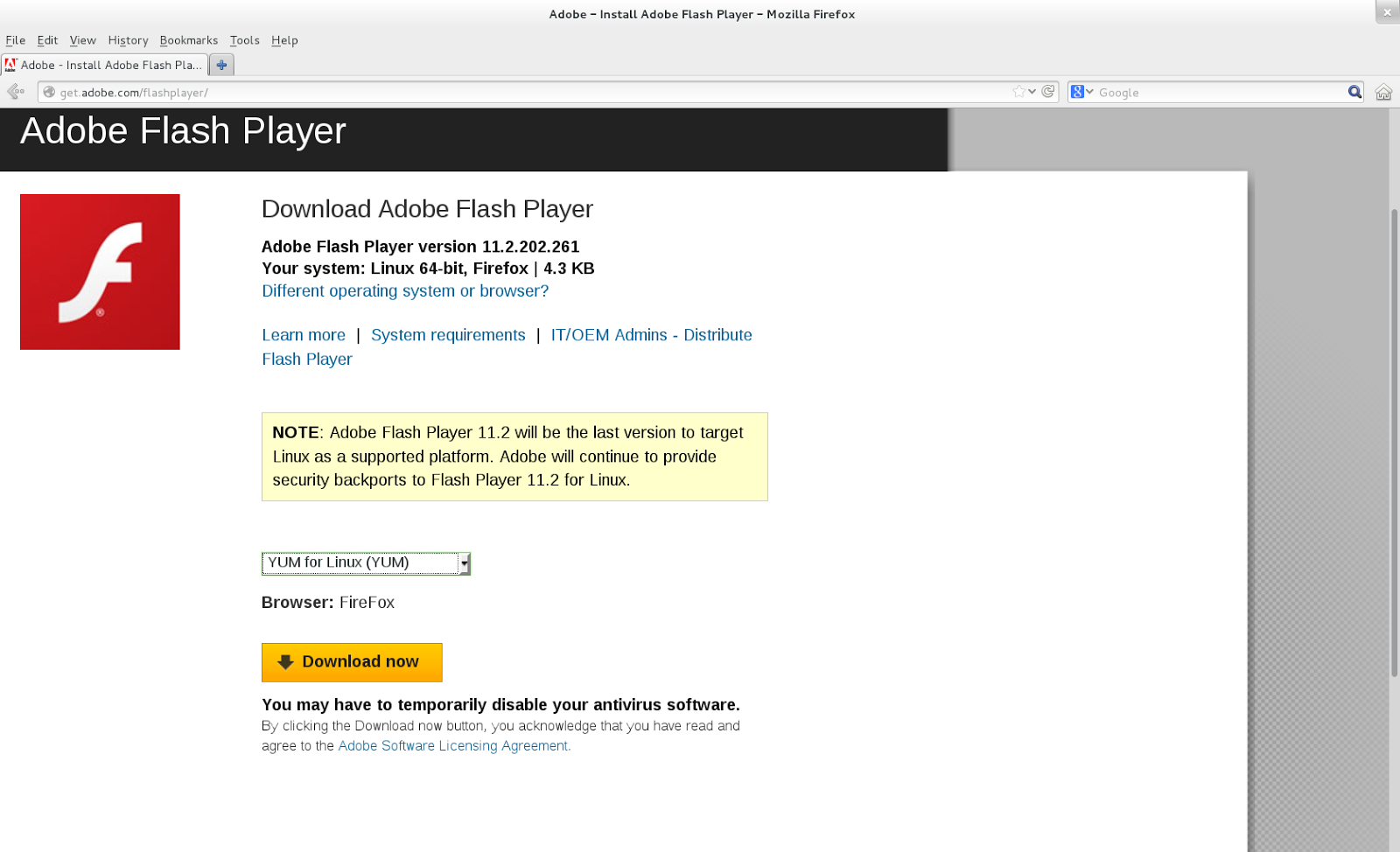
Task: Go to the Firefox home page
Action: tap(1383, 92)
